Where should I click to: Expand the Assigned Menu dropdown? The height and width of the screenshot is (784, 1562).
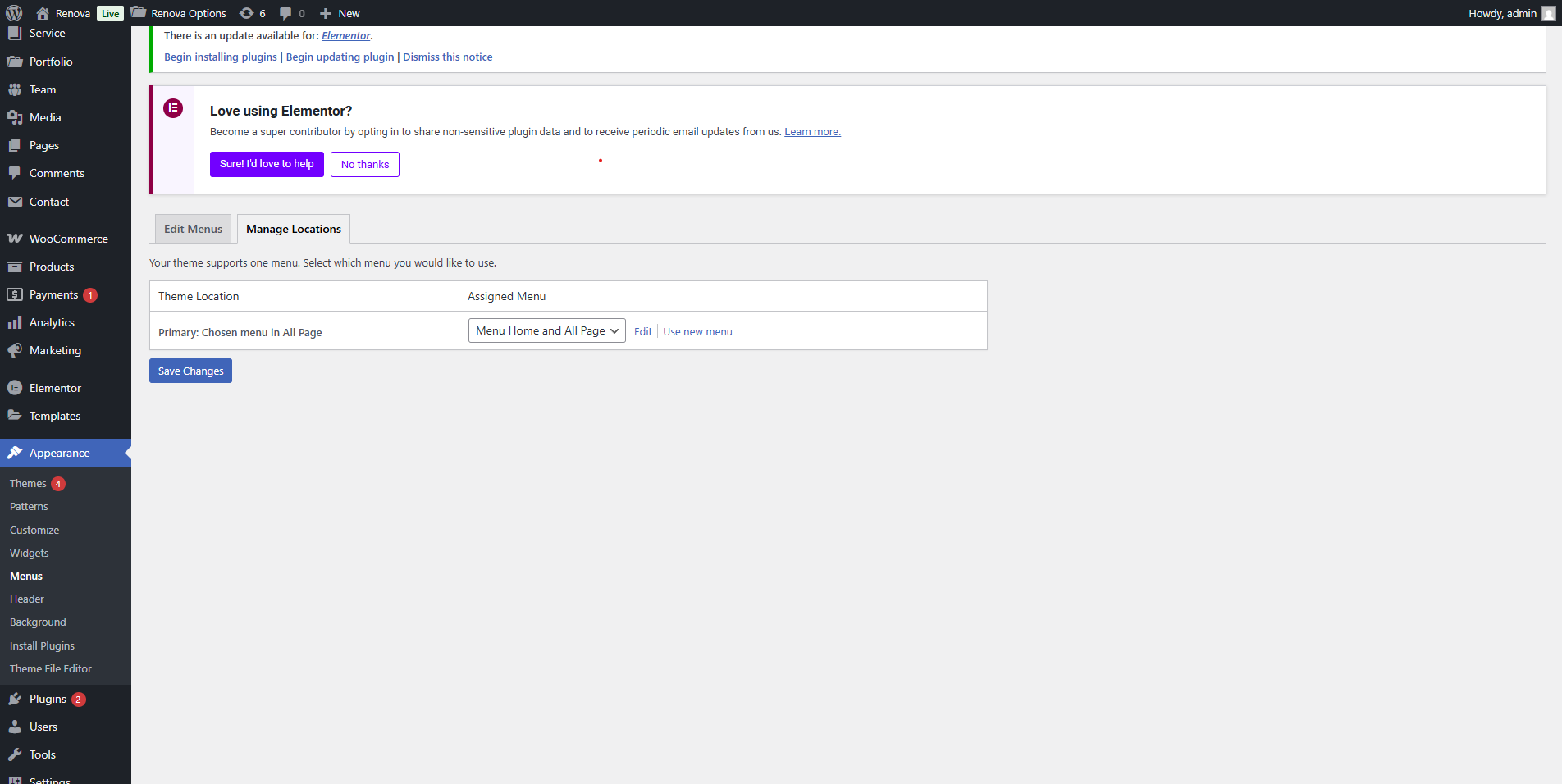click(x=546, y=330)
